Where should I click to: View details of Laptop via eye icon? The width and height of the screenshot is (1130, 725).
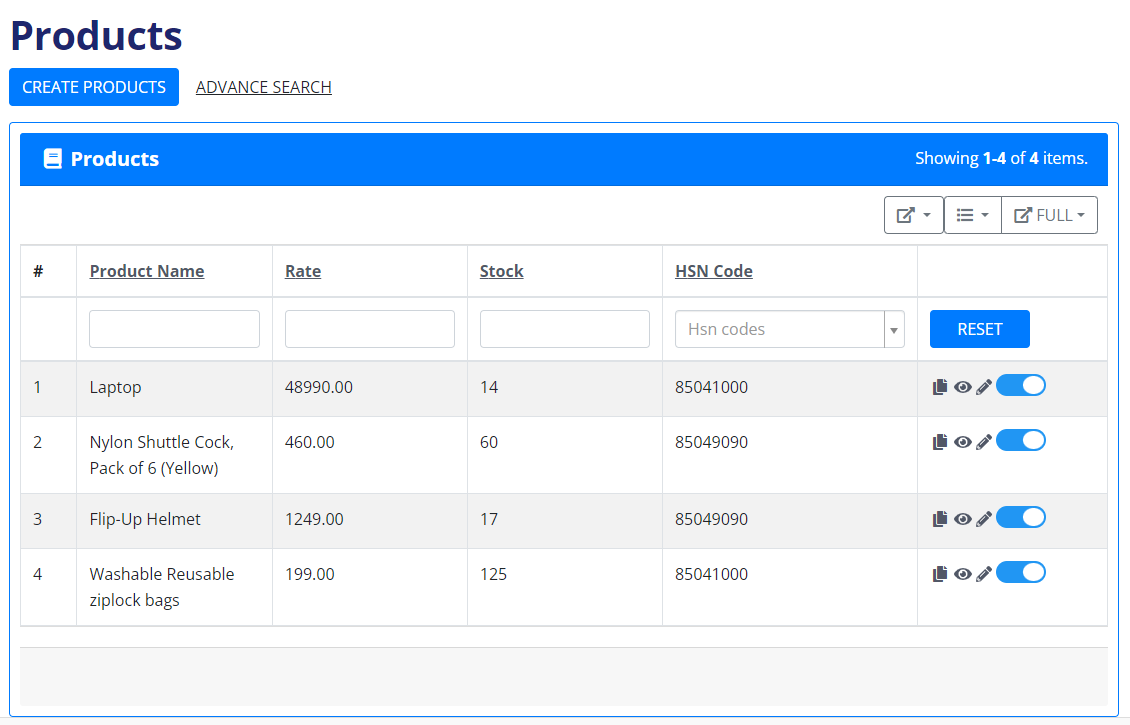point(963,387)
